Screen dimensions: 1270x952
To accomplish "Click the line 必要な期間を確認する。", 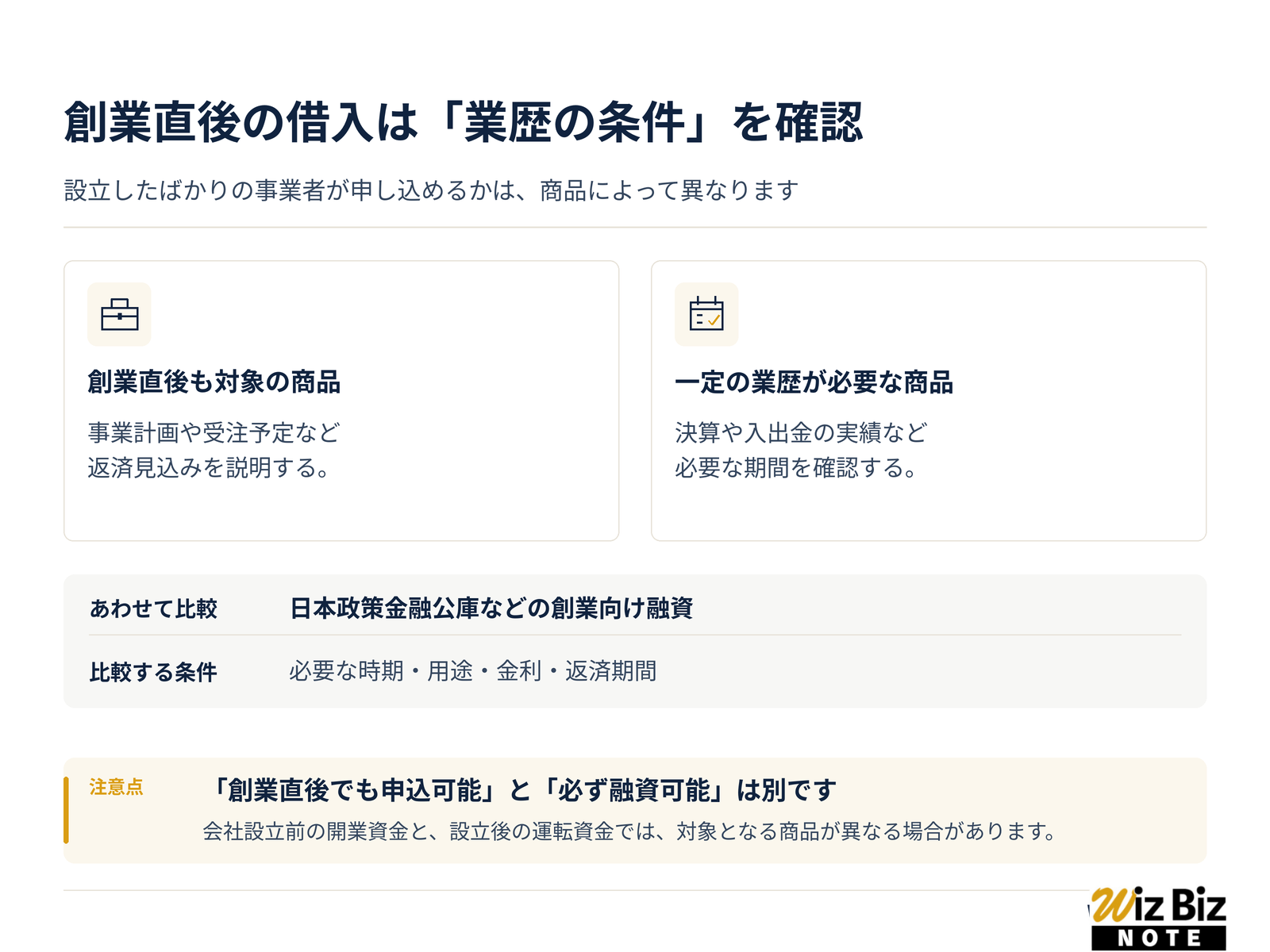I will coord(796,467).
